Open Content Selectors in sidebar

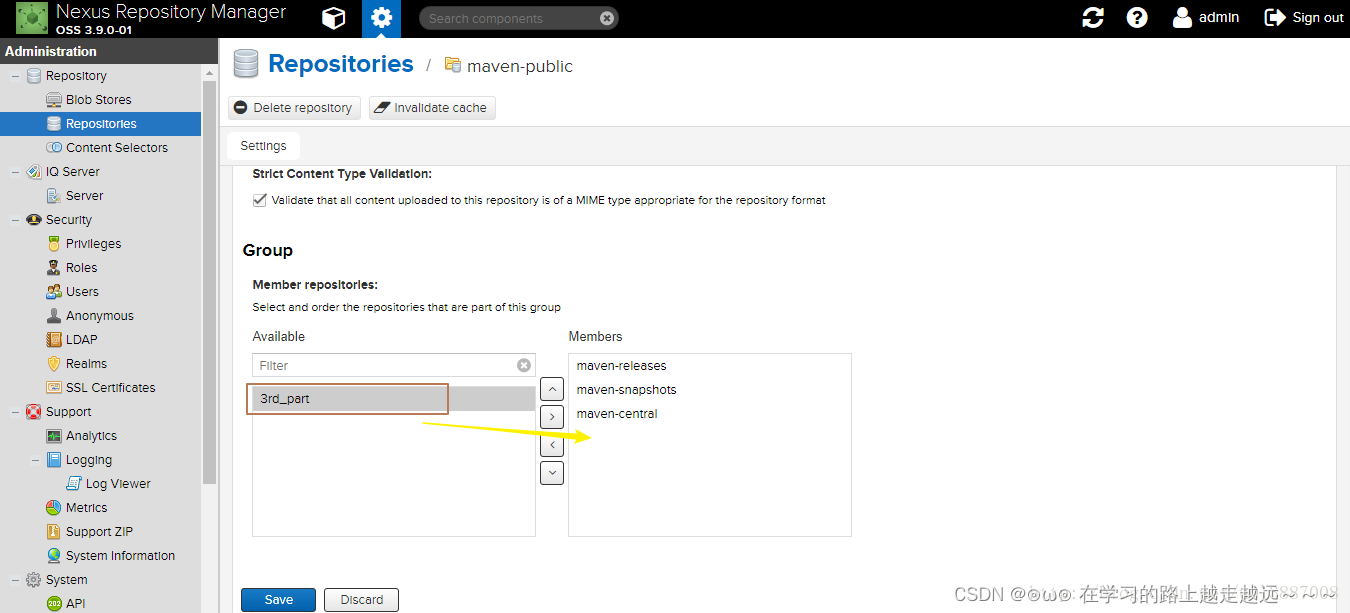pos(116,148)
